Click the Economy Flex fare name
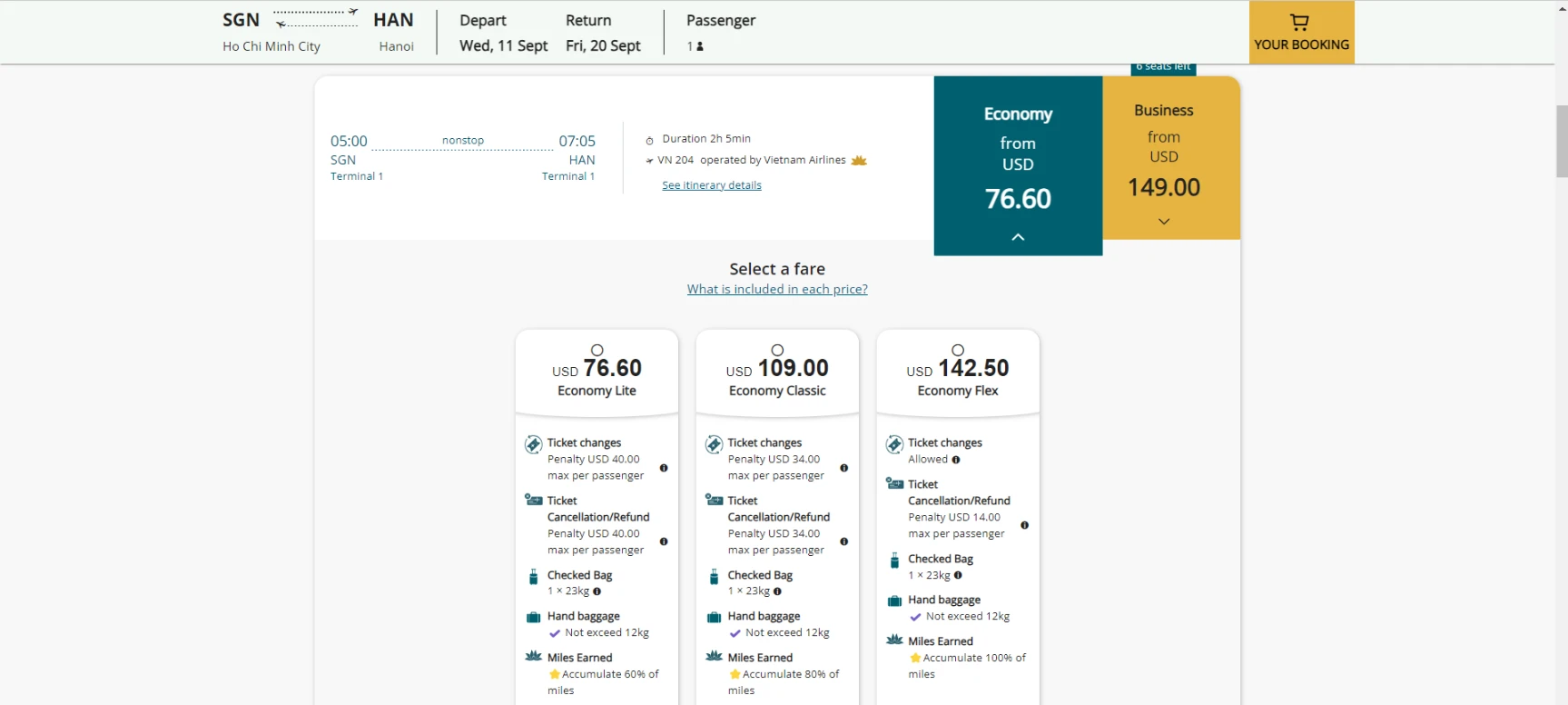Image resolution: width=1568 pixels, height=705 pixels. [x=958, y=391]
